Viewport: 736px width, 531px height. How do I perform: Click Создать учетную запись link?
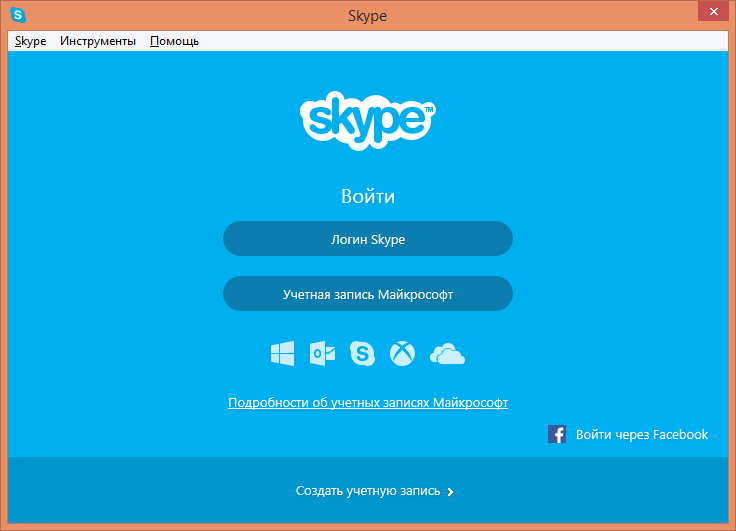click(368, 491)
